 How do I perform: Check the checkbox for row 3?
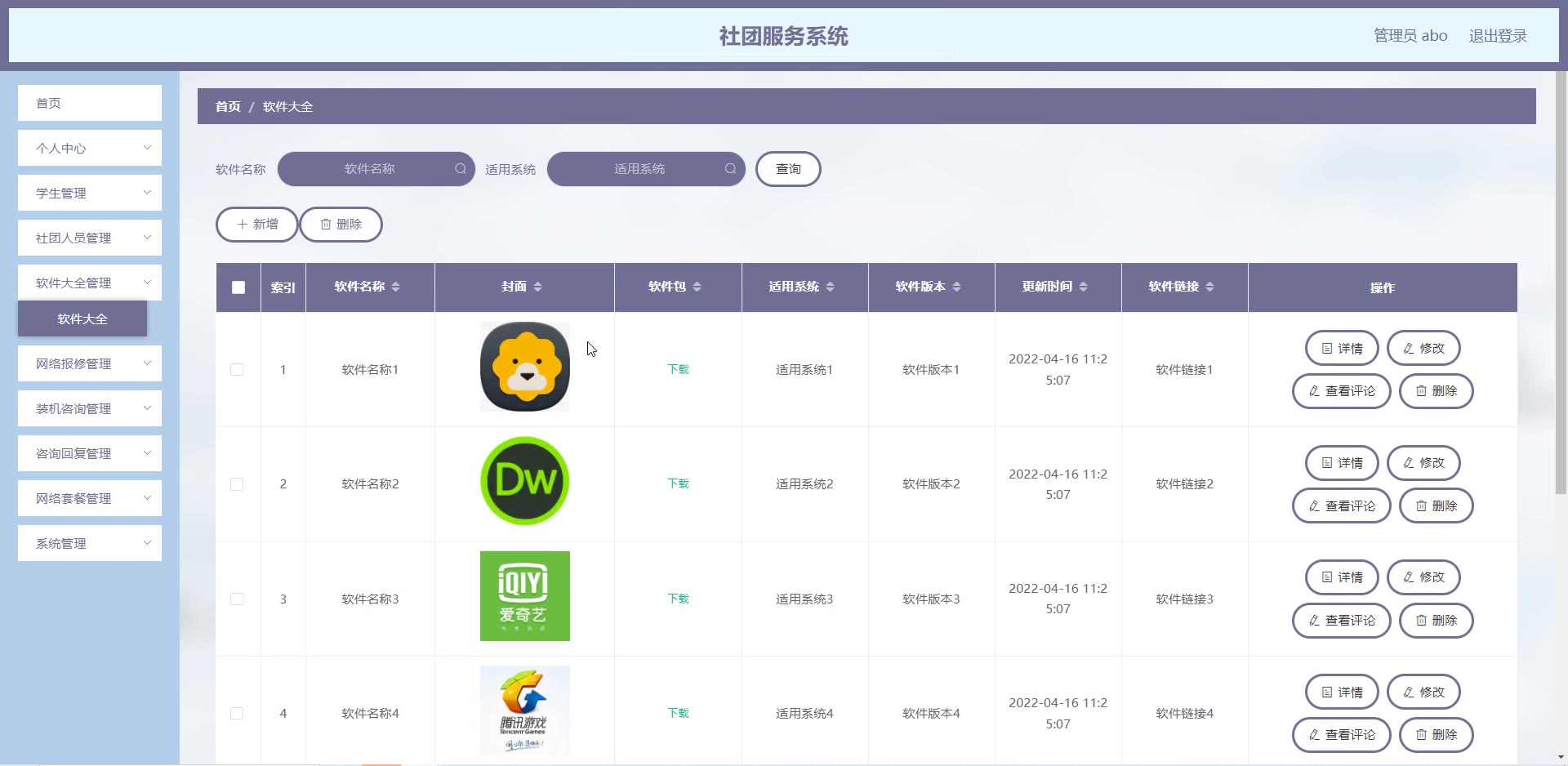(237, 599)
